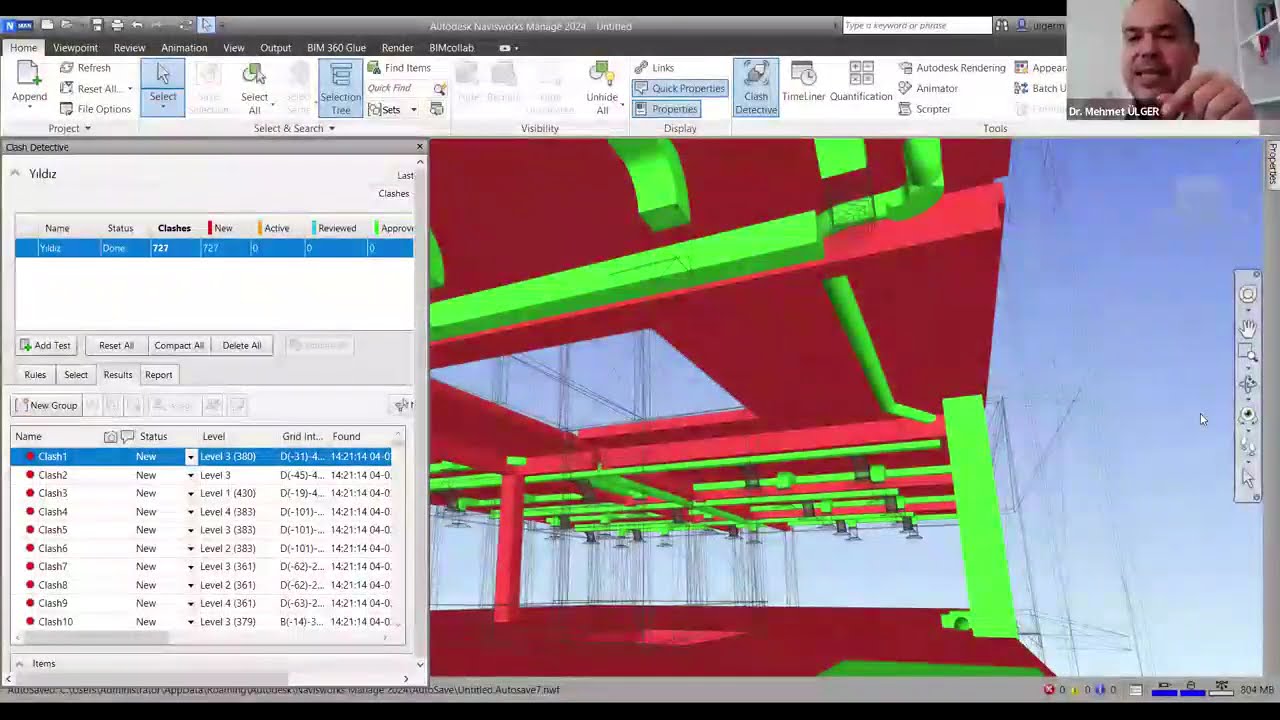
Task: Close the Clash Detective panel
Action: (x=420, y=147)
